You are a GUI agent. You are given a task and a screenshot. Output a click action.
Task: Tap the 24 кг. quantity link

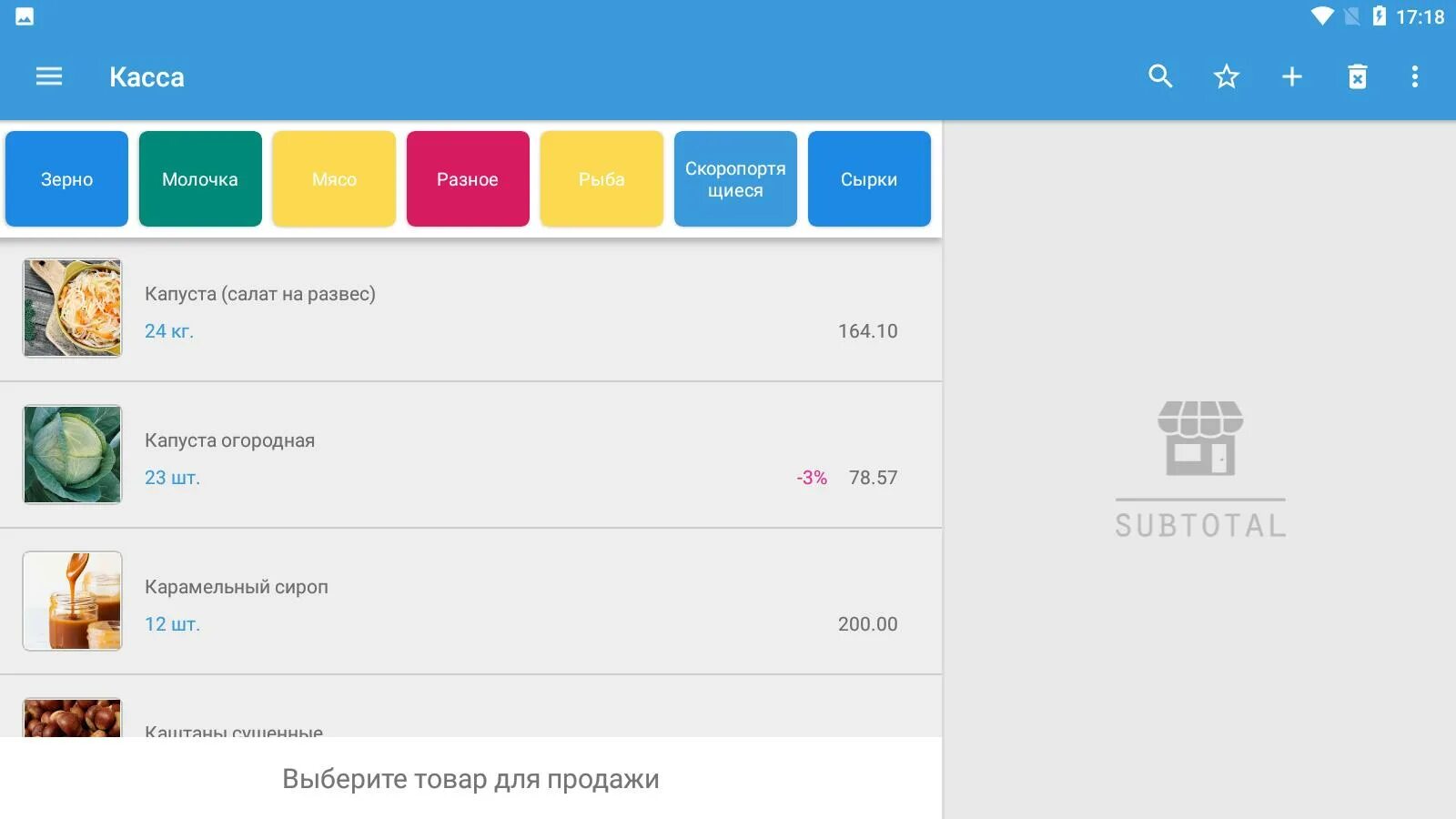167,330
